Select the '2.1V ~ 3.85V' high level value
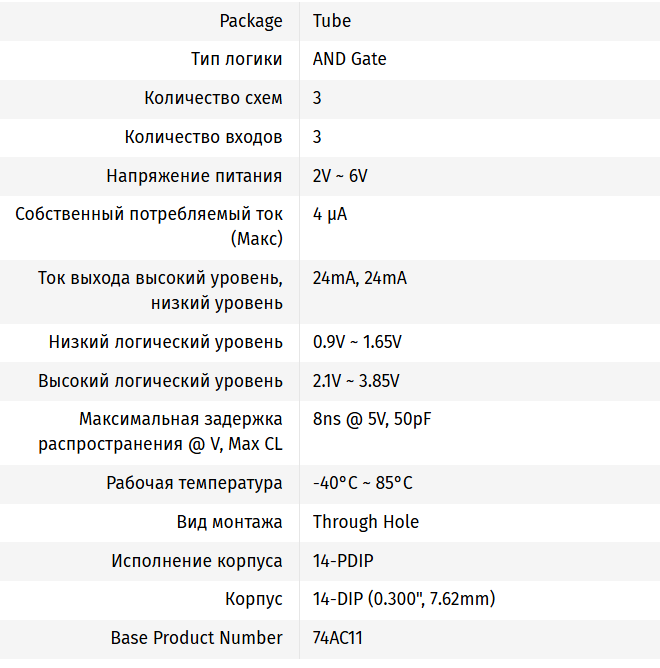Screen dimensions: 660x668 click(x=356, y=381)
